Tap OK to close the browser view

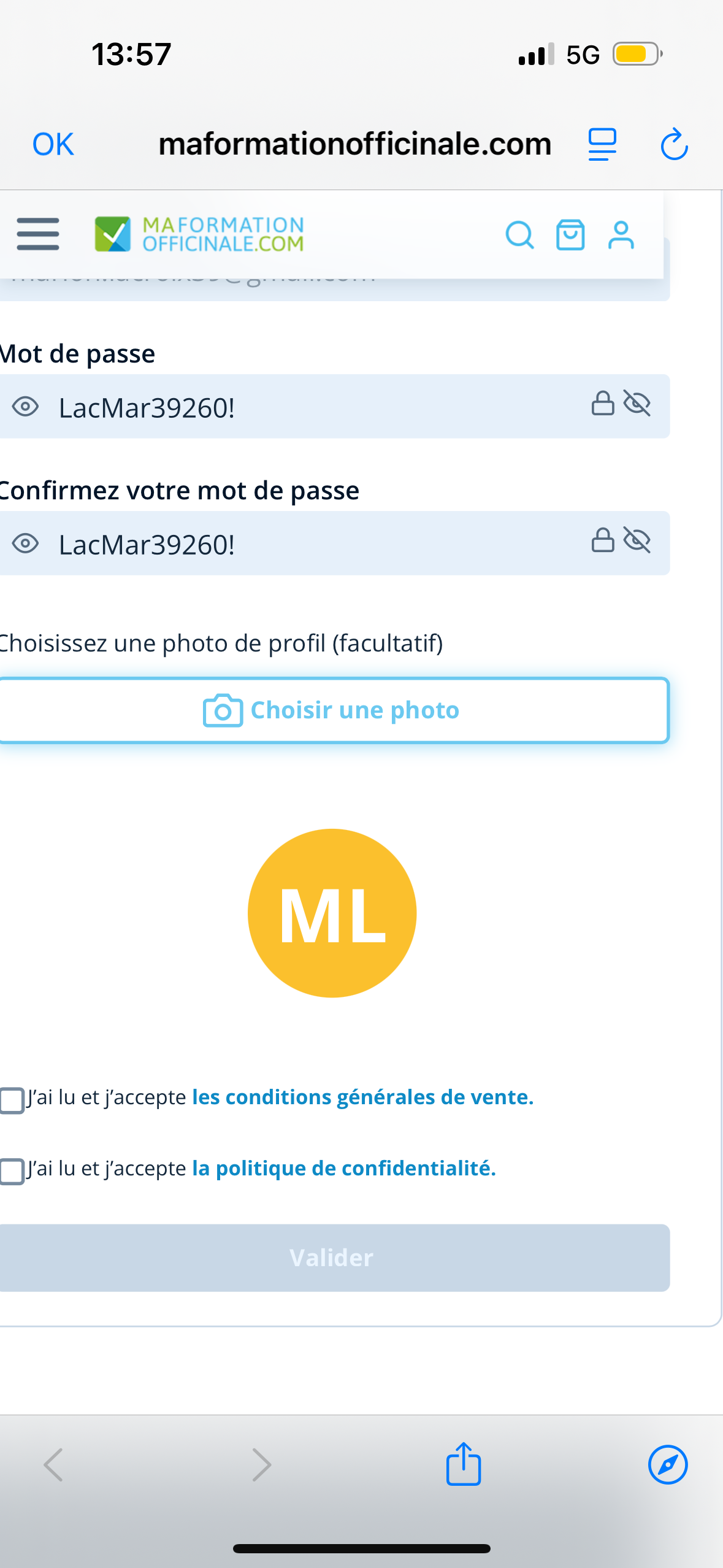pos(53,145)
